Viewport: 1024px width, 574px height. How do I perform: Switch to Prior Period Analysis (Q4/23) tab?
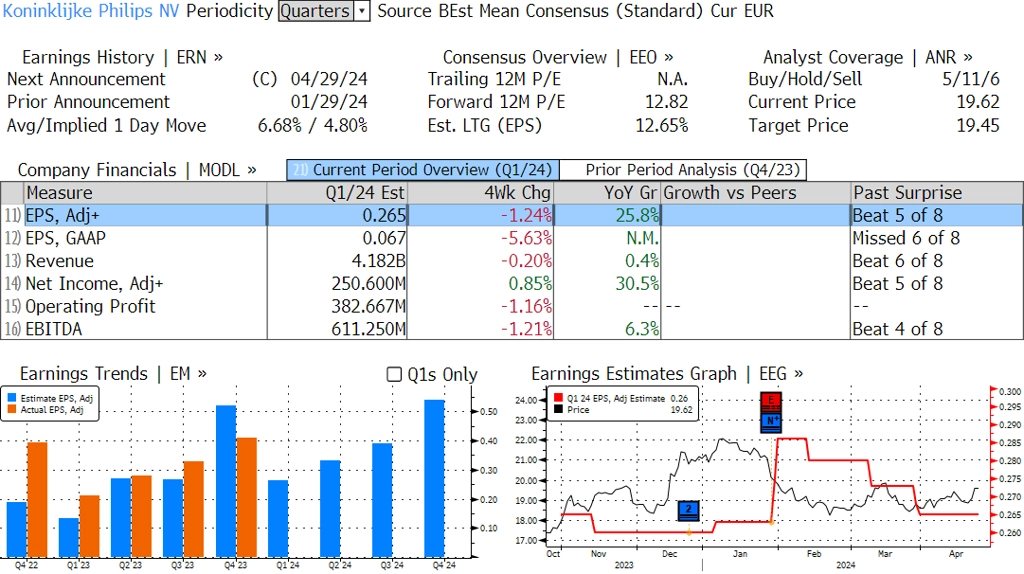[683, 170]
